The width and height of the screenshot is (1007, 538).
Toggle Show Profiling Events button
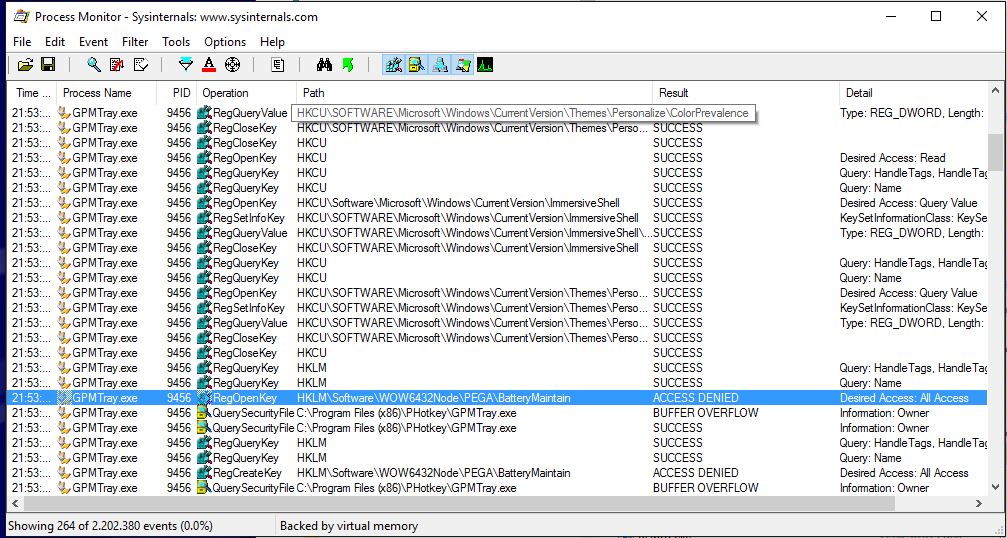(x=486, y=65)
